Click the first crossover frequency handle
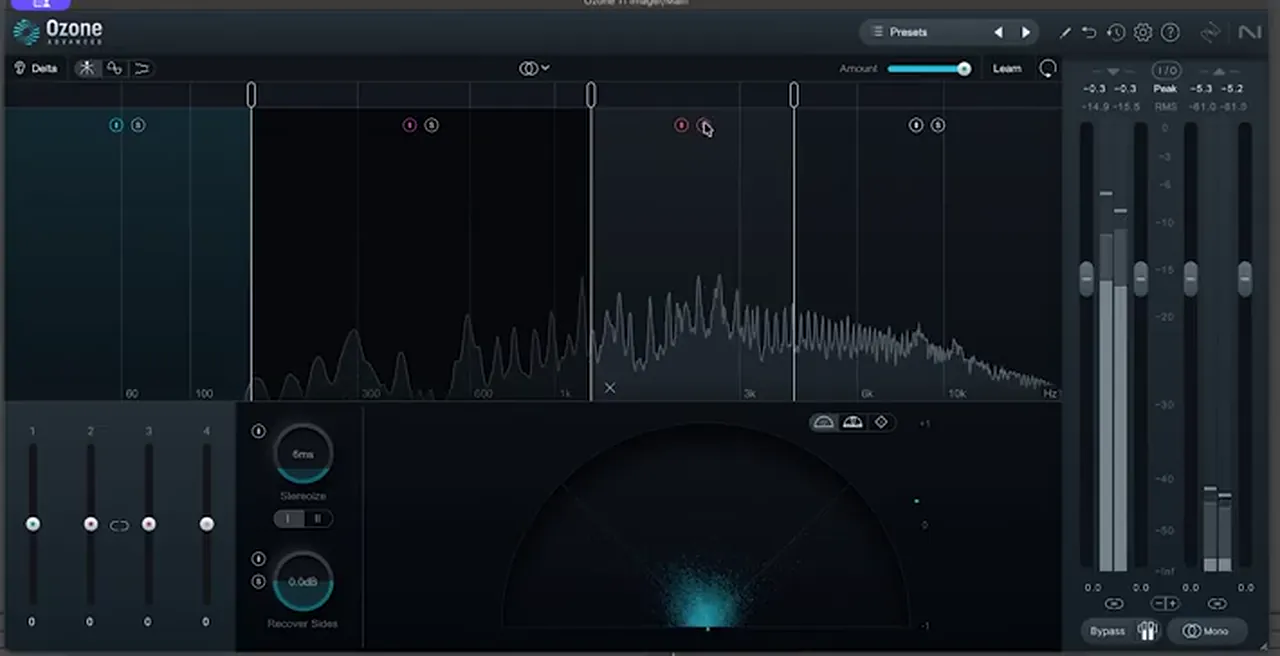Viewport: 1280px width, 656px height. click(251, 94)
